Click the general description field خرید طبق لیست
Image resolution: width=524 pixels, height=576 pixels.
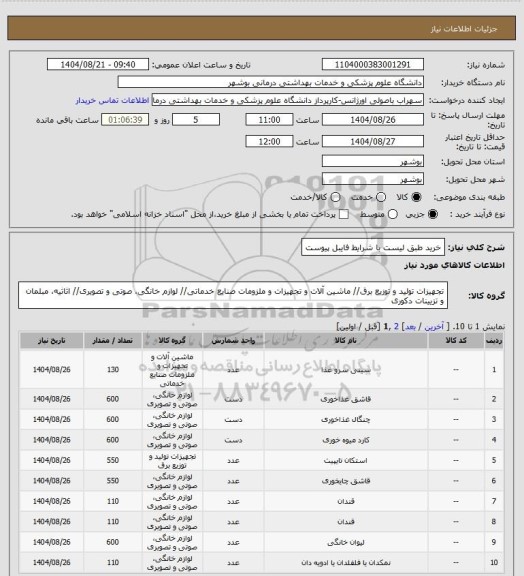point(373,248)
